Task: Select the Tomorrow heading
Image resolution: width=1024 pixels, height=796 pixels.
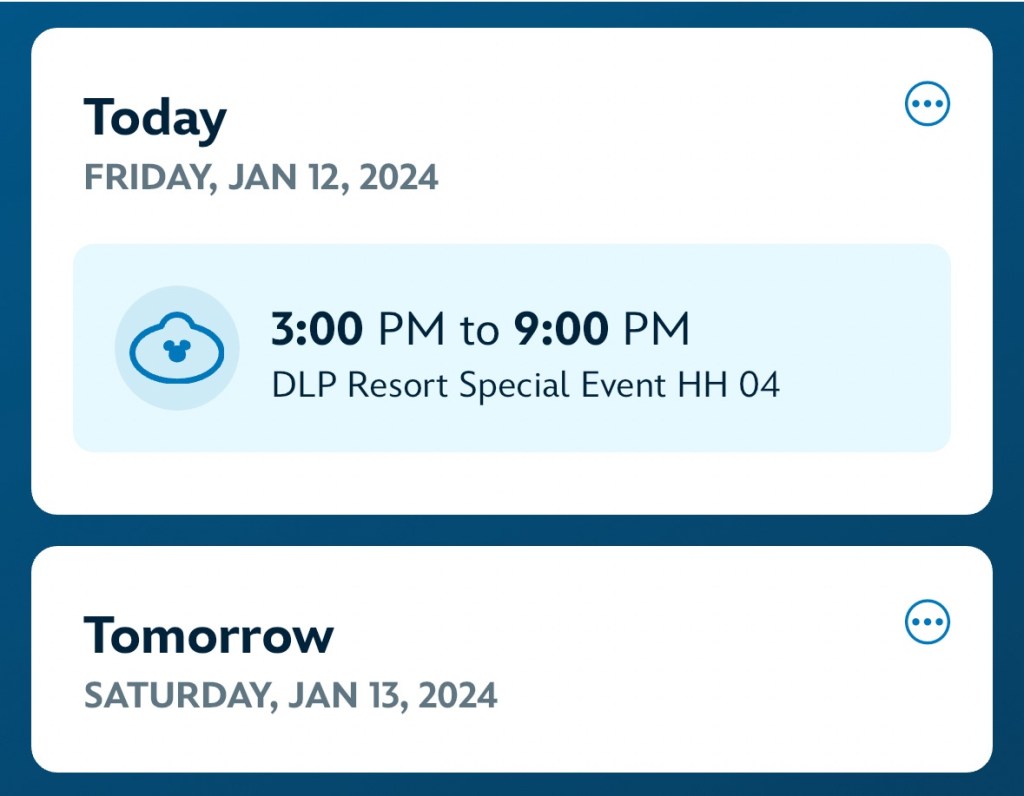Action: click(208, 635)
